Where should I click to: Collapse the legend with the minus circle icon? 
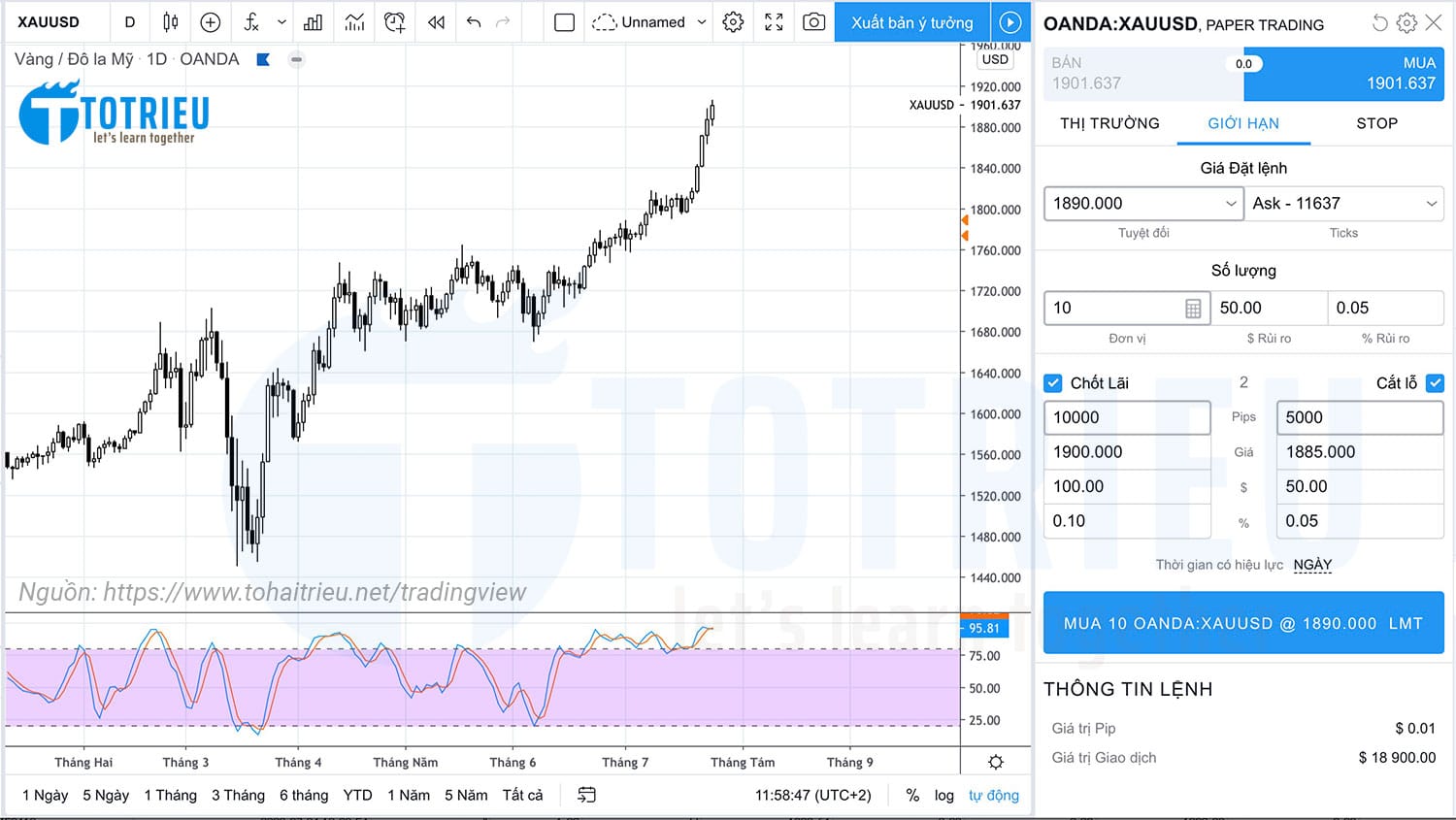(297, 59)
